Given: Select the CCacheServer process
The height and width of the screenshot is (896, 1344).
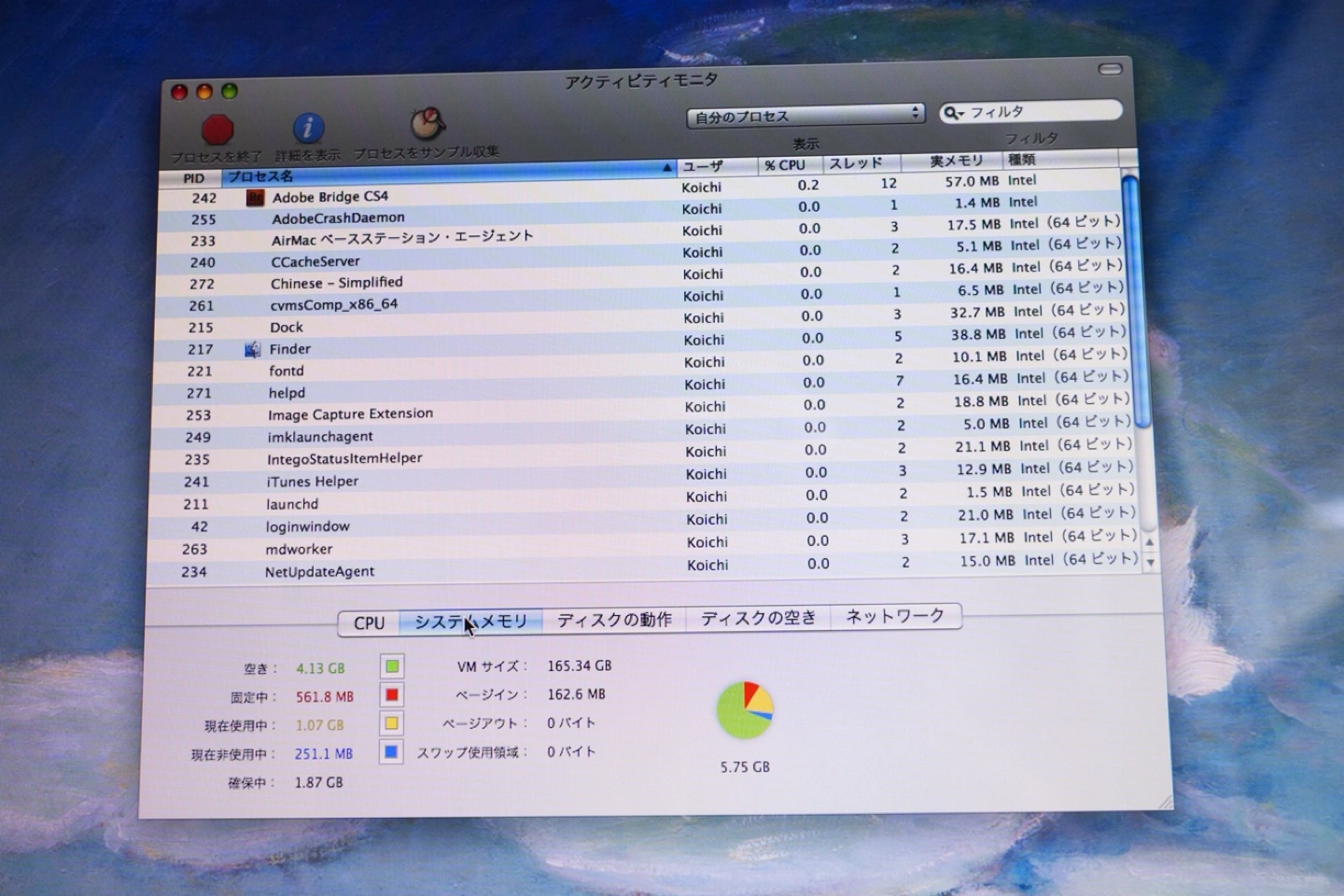Looking at the screenshot, I should click(639, 257).
